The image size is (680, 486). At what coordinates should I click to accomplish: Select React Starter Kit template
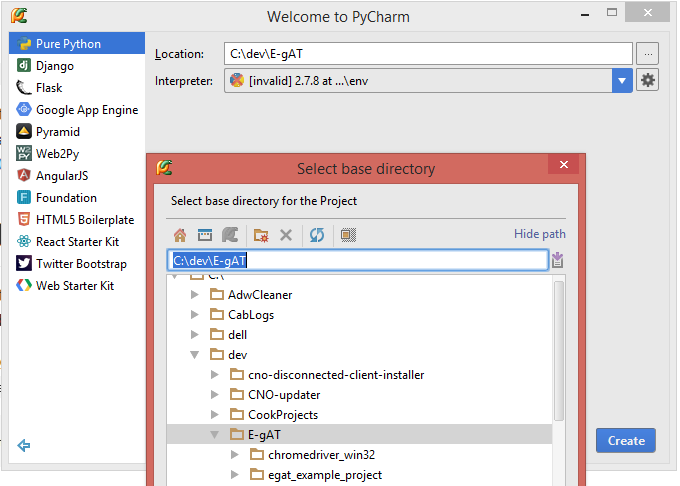(x=77, y=241)
